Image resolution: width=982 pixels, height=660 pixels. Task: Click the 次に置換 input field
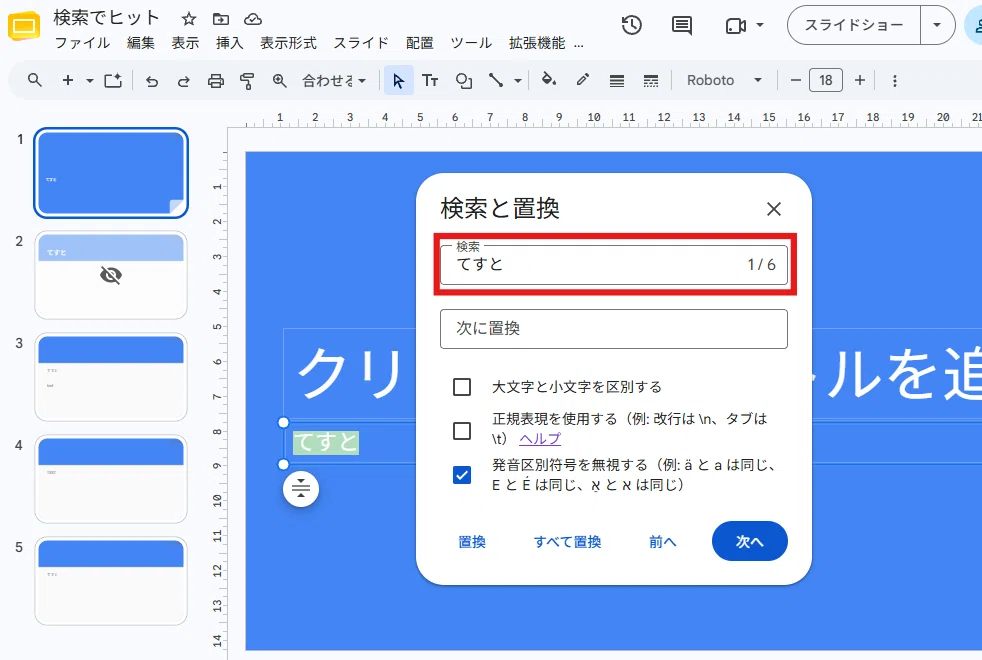point(614,329)
